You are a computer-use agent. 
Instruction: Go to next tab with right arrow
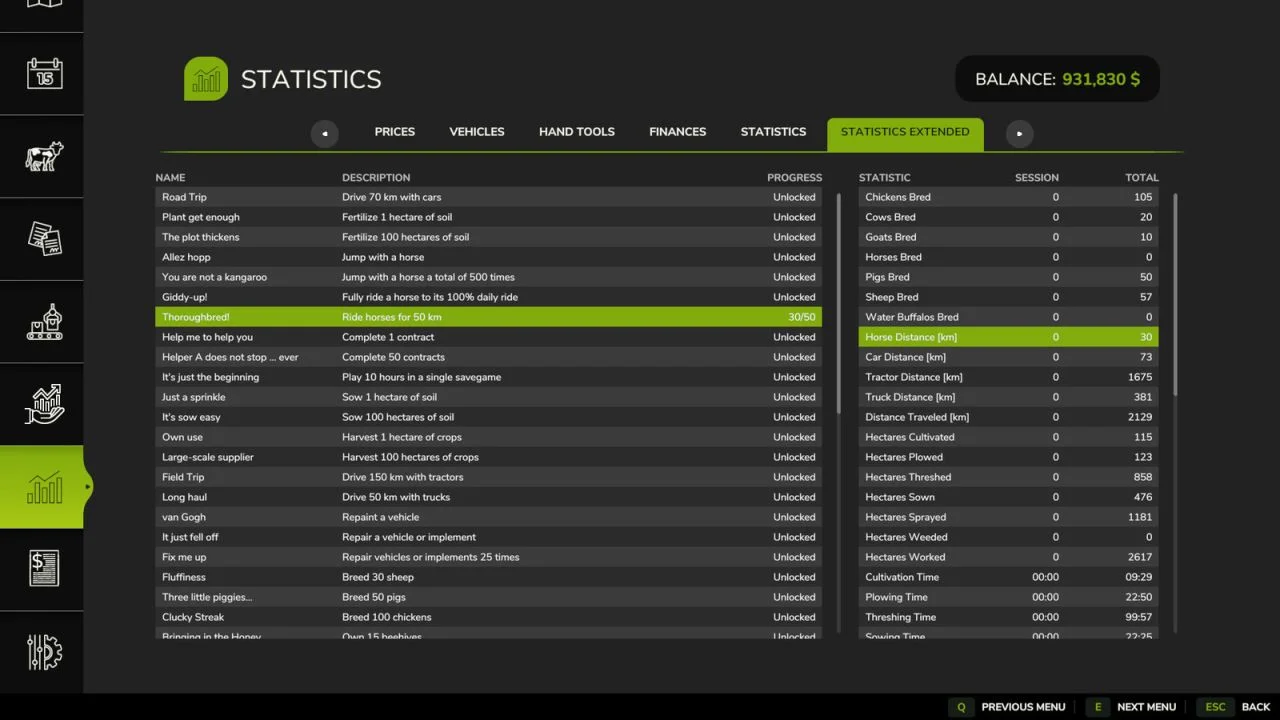[x=1019, y=133]
